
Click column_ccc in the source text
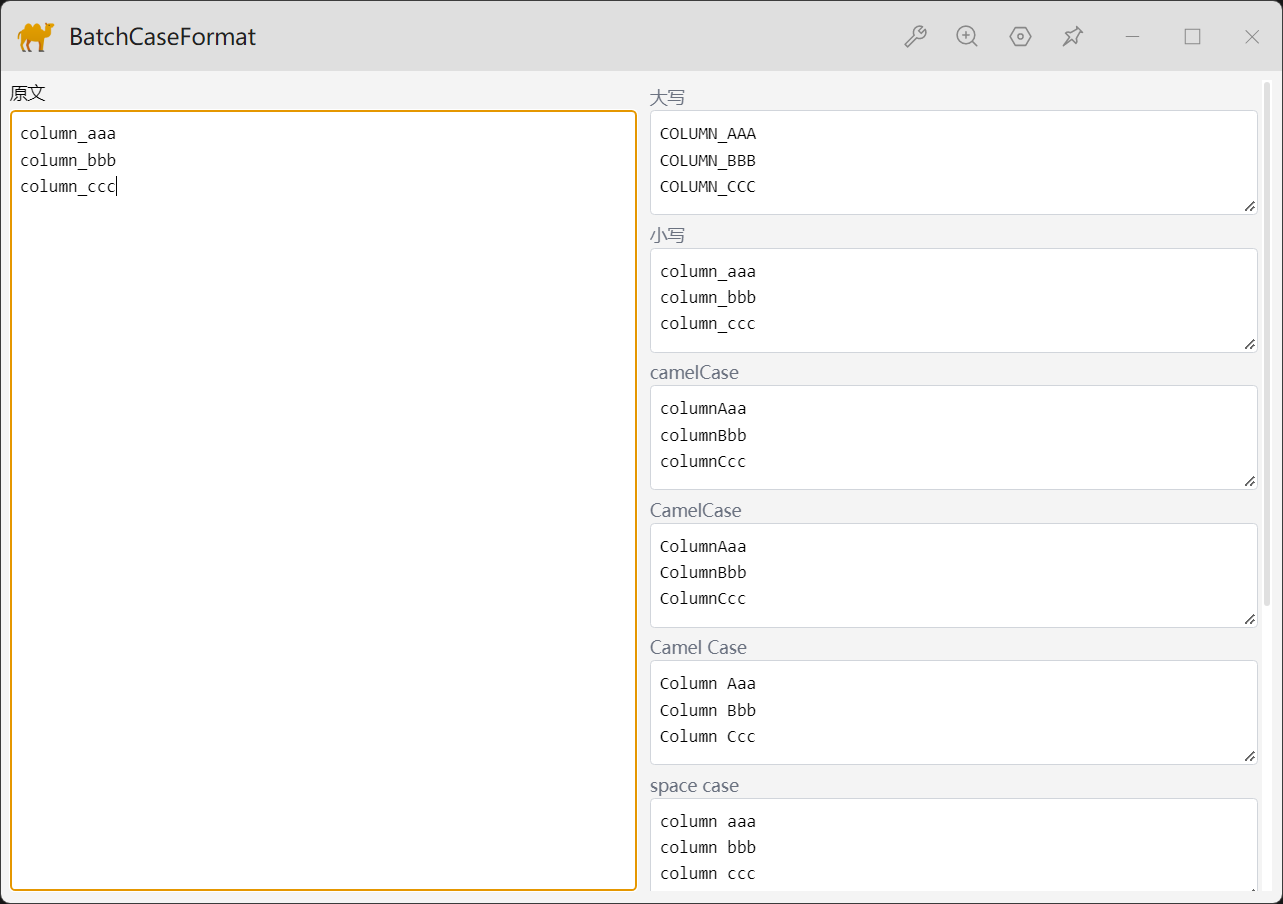click(x=68, y=186)
